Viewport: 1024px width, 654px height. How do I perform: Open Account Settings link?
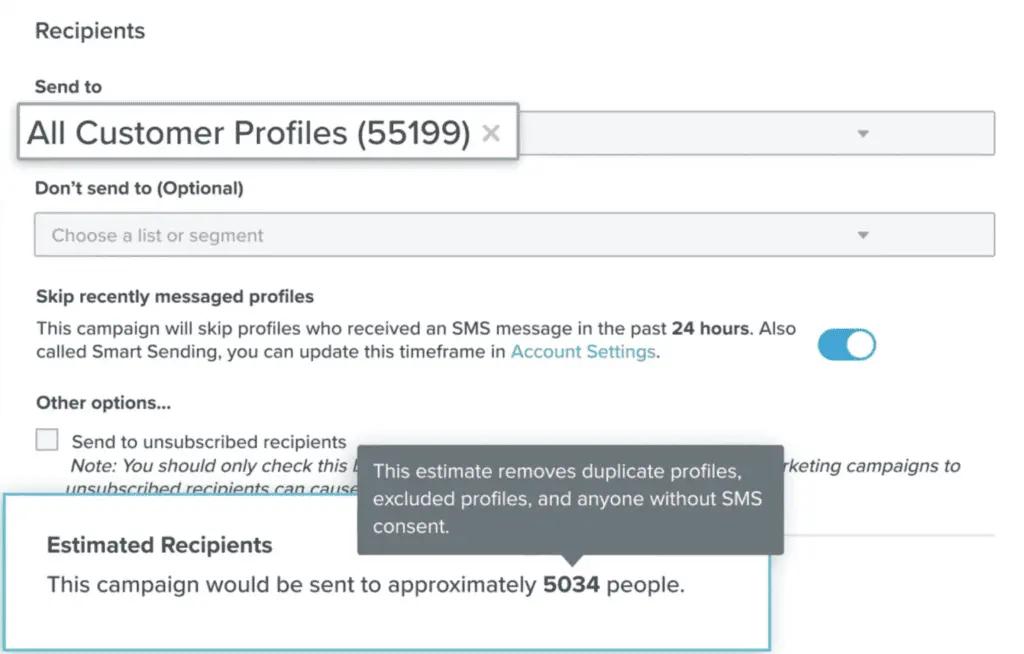point(584,351)
